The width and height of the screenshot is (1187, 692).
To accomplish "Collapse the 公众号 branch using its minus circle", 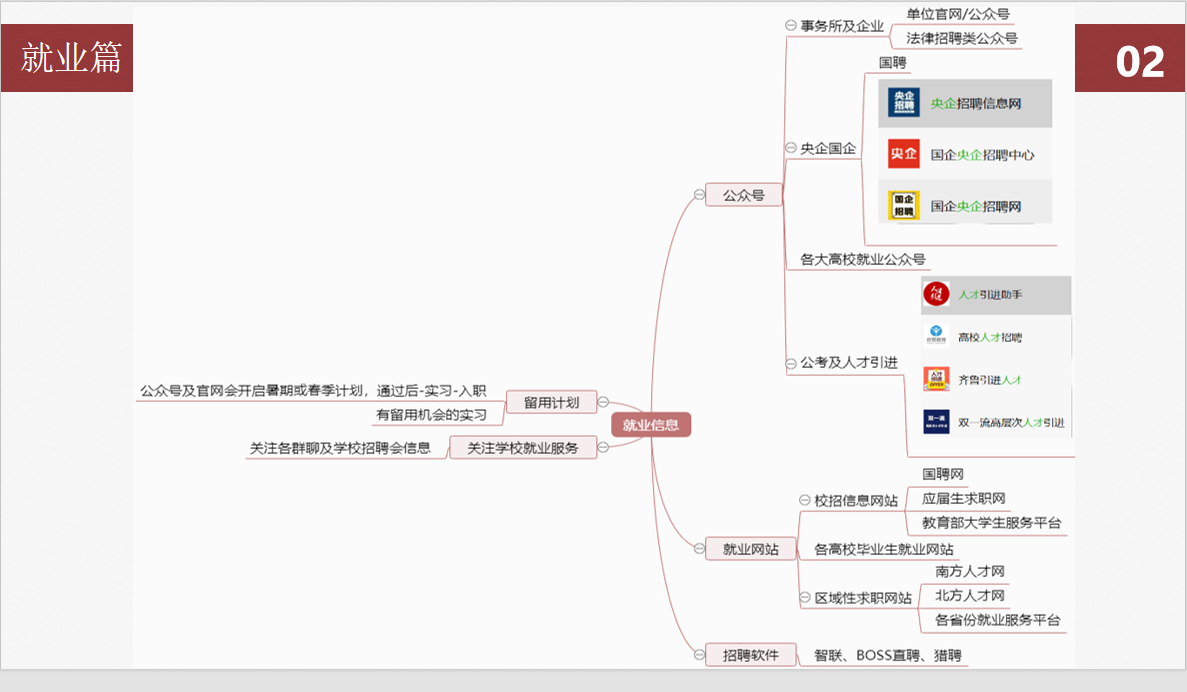I will pos(699,196).
